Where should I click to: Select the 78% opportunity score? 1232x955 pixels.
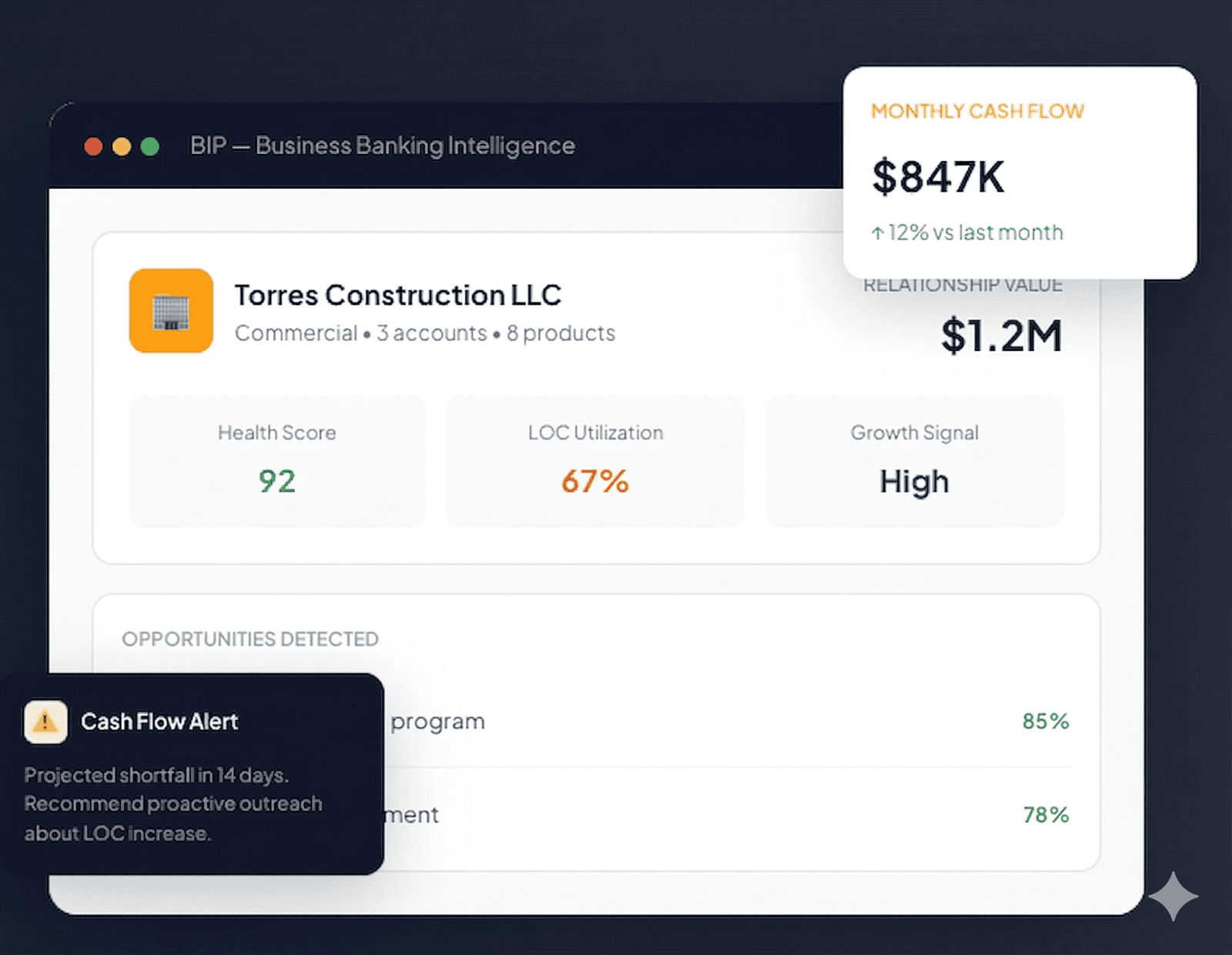point(1045,814)
